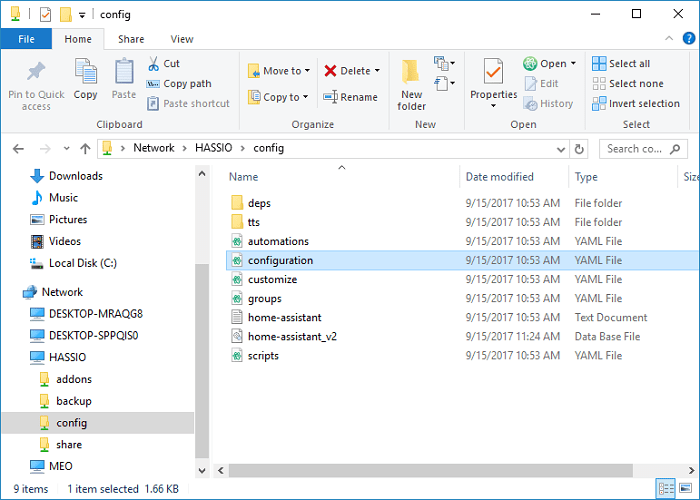The image size is (700, 500).
Task: Expand the Delete dropdown arrow
Action: [x=377, y=71]
